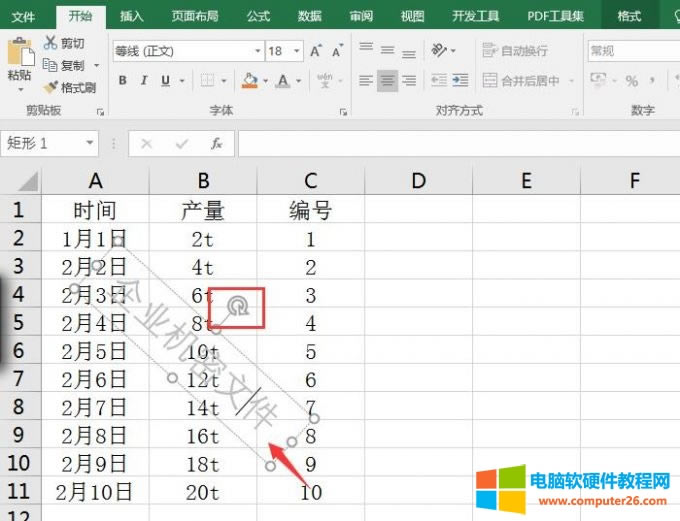680x521 pixels.
Task: Expand the Name Box dropdown
Action: point(90,144)
